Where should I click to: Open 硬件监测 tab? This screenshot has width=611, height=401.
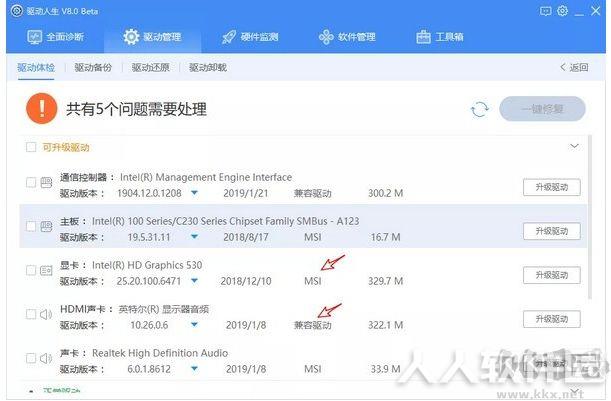coord(250,37)
